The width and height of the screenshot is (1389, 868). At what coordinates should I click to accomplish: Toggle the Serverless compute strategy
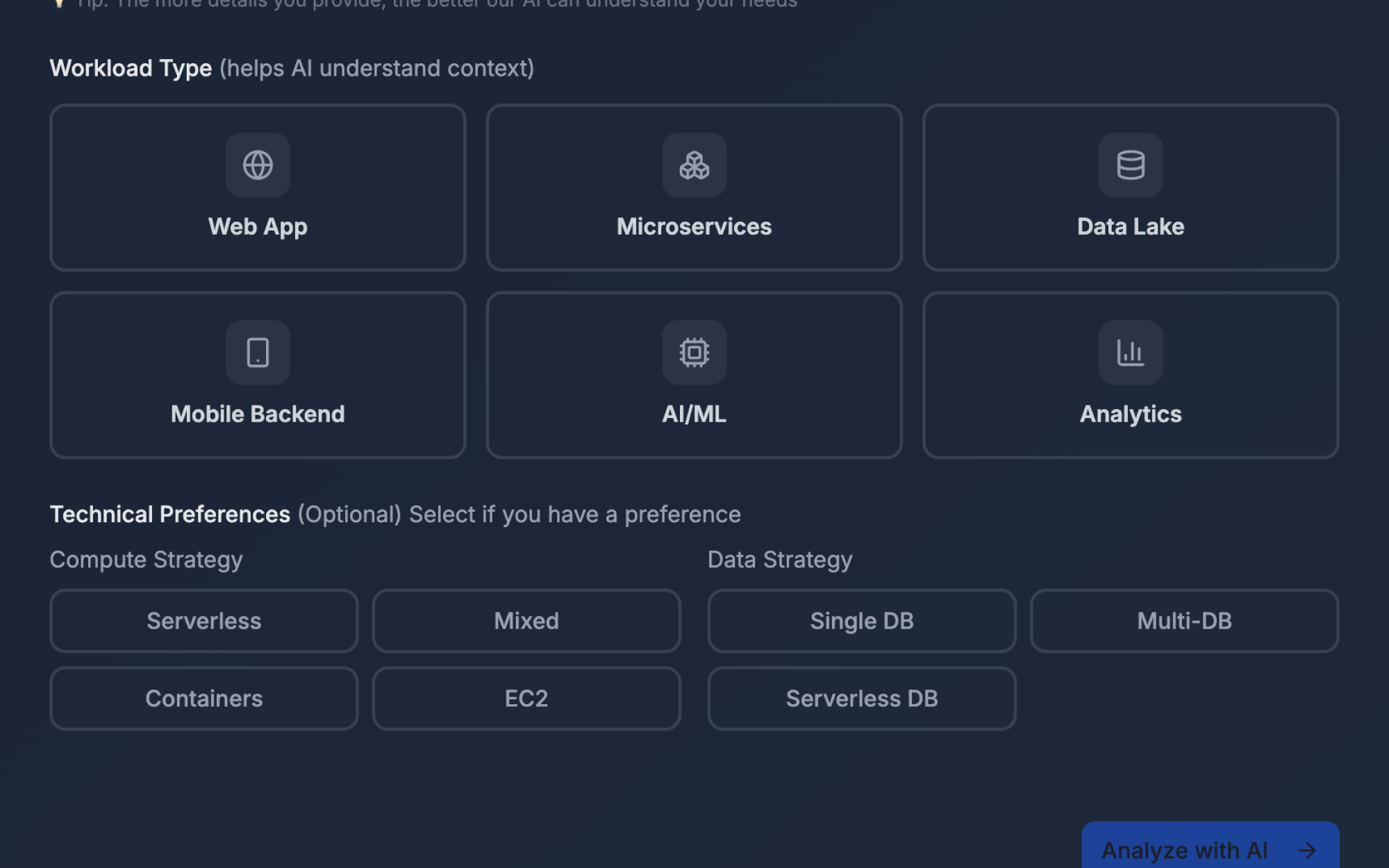204,621
